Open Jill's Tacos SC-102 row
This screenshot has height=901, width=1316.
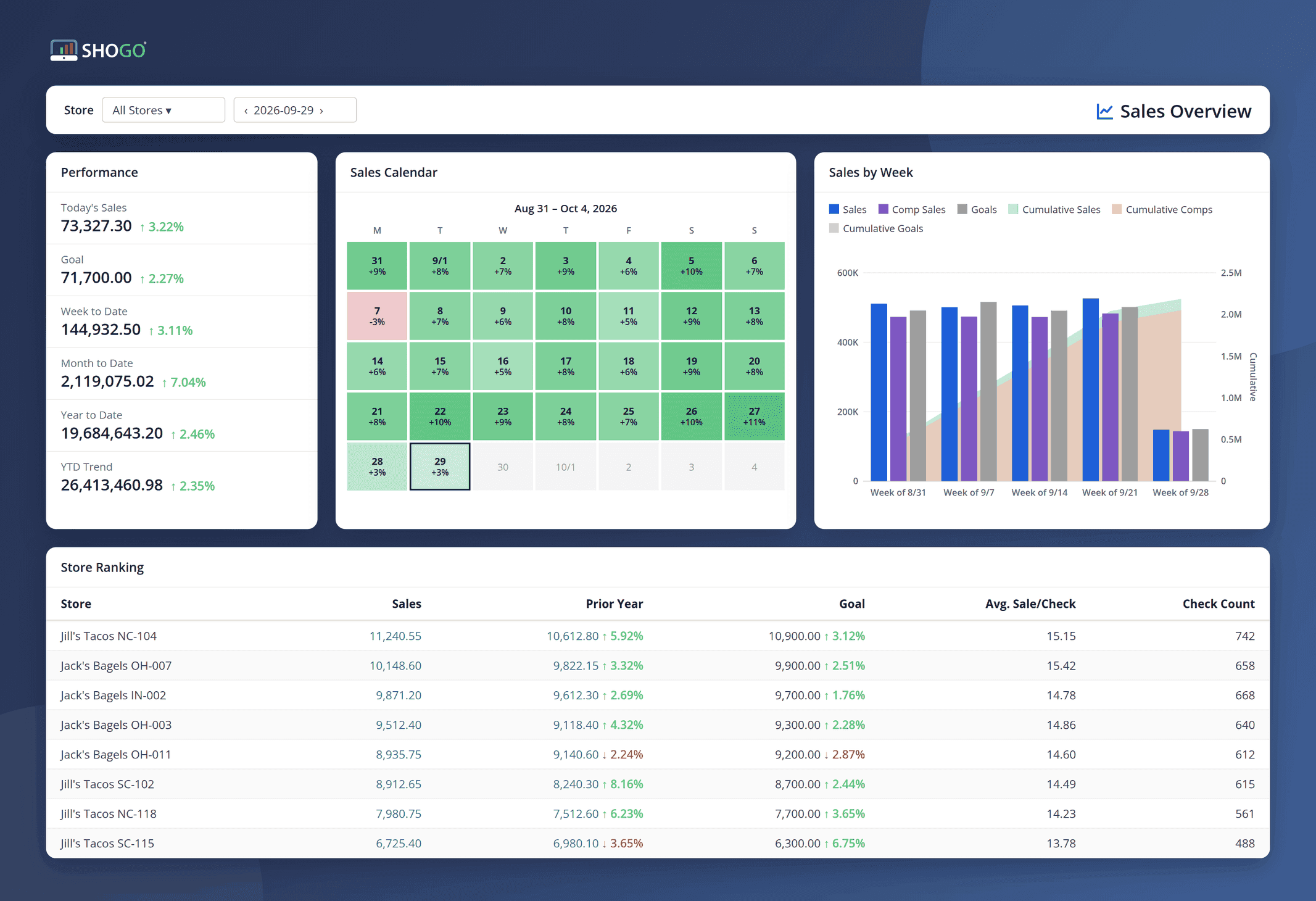click(x=658, y=784)
